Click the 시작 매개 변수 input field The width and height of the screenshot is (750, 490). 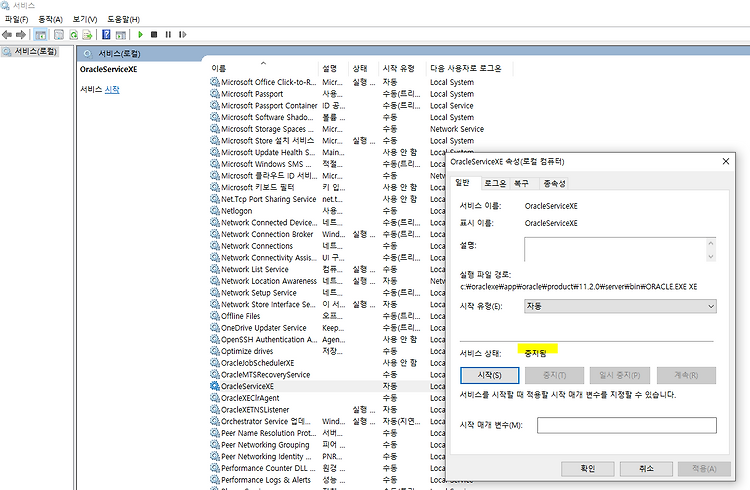pyautogui.click(x=627, y=425)
